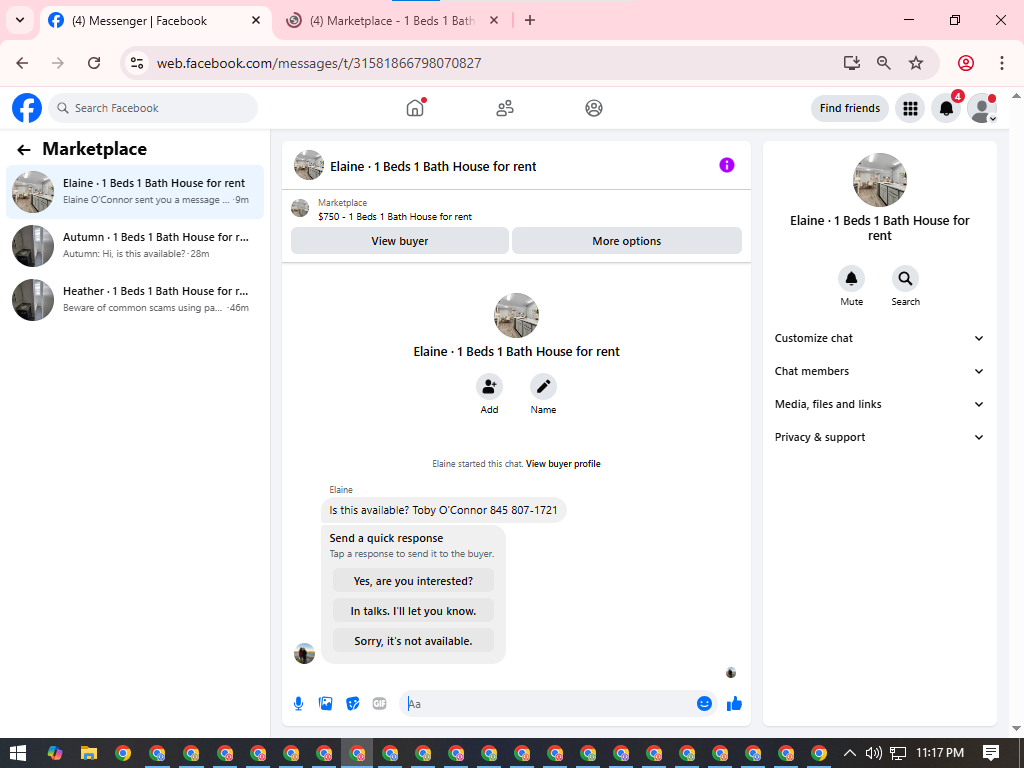1024x768 pixels.
Task: Expand Customize chat section
Action: coord(879,338)
